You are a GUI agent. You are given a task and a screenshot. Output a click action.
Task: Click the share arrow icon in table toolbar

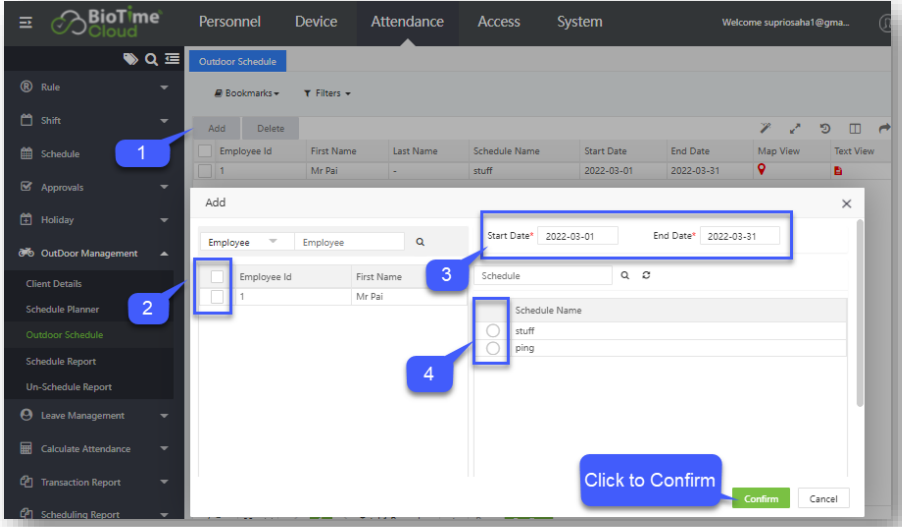point(884,129)
